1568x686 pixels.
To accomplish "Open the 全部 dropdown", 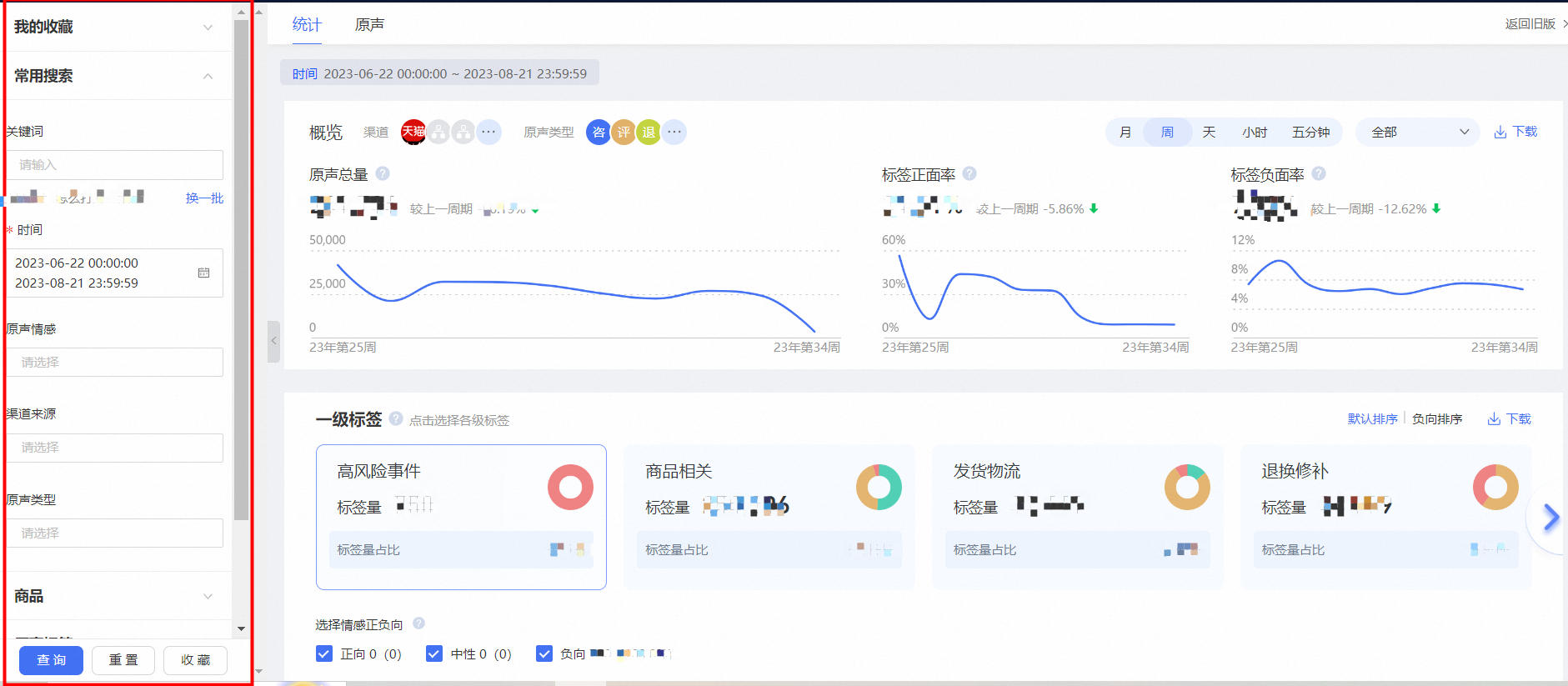I will tap(1418, 132).
